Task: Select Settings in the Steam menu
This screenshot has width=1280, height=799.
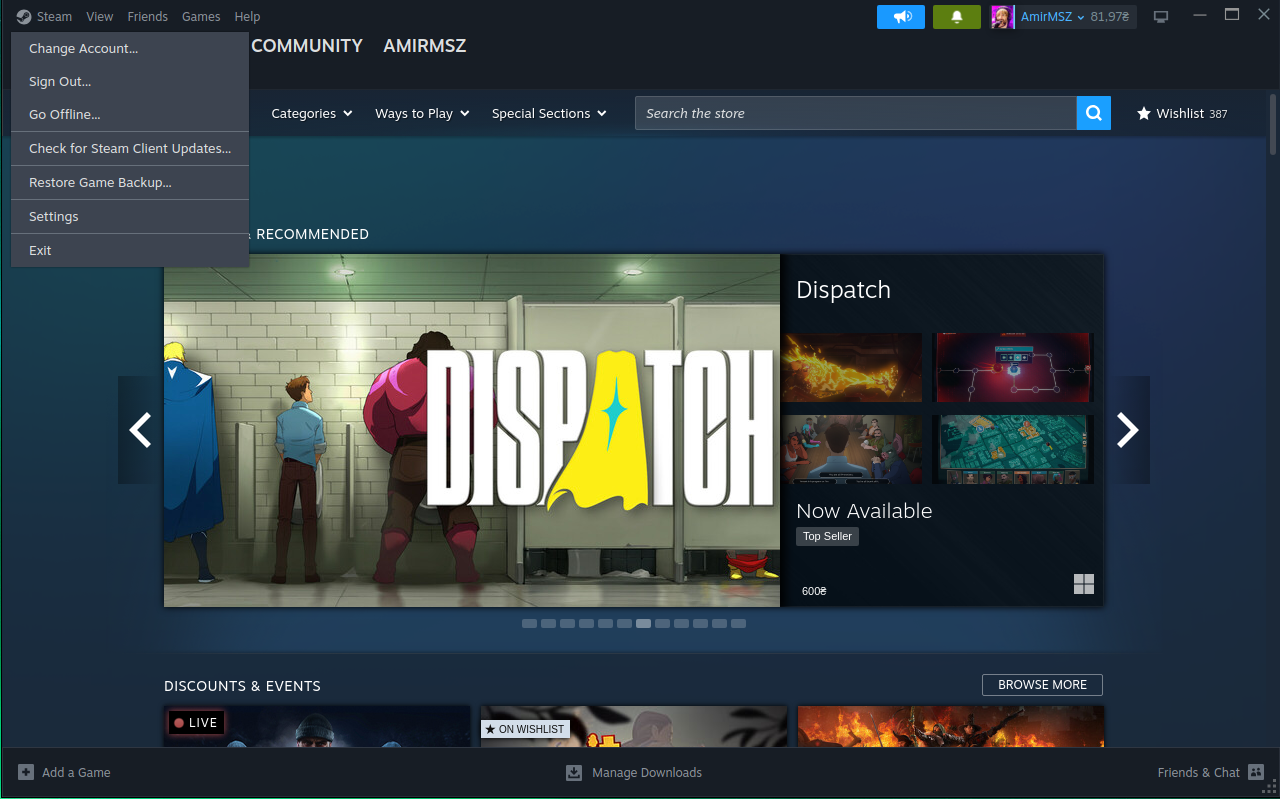Action: (x=54, y=217)
